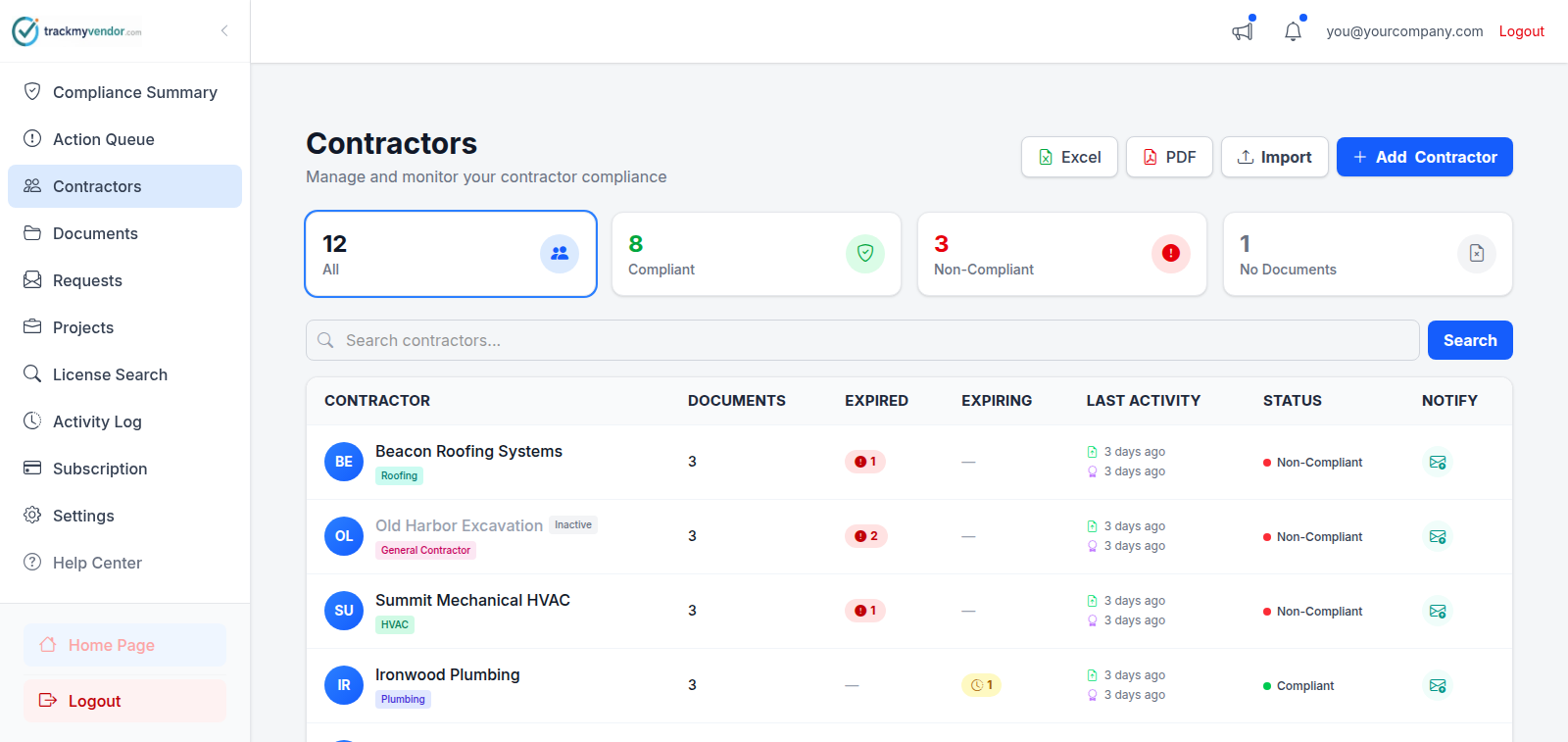The image size is (1568, 742).
Task: Send notification to Old Harbor Excavation
Action: click(x=1438, y=536)
